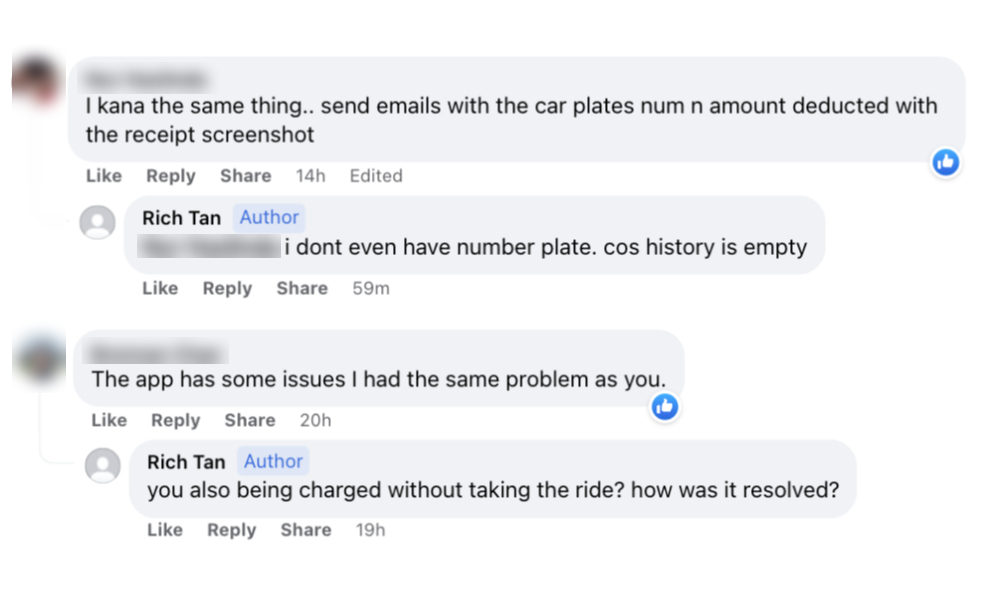Click the blurred avatar of the second top-level commenter
Image resolution: width=1000 pixels, height=592 pixels.
(40, 359)
